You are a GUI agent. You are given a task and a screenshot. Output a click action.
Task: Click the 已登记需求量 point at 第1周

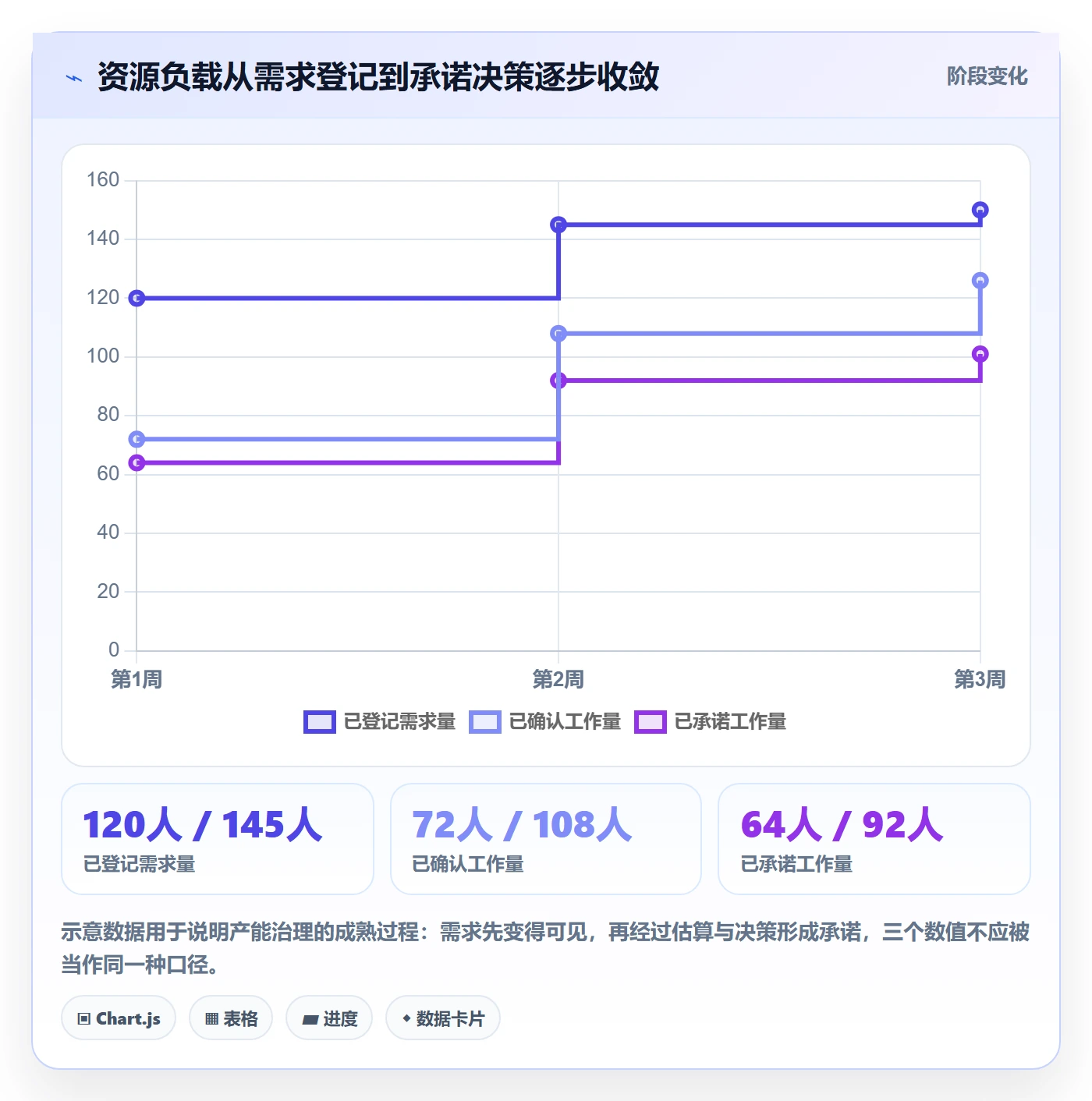pos(136,298)
